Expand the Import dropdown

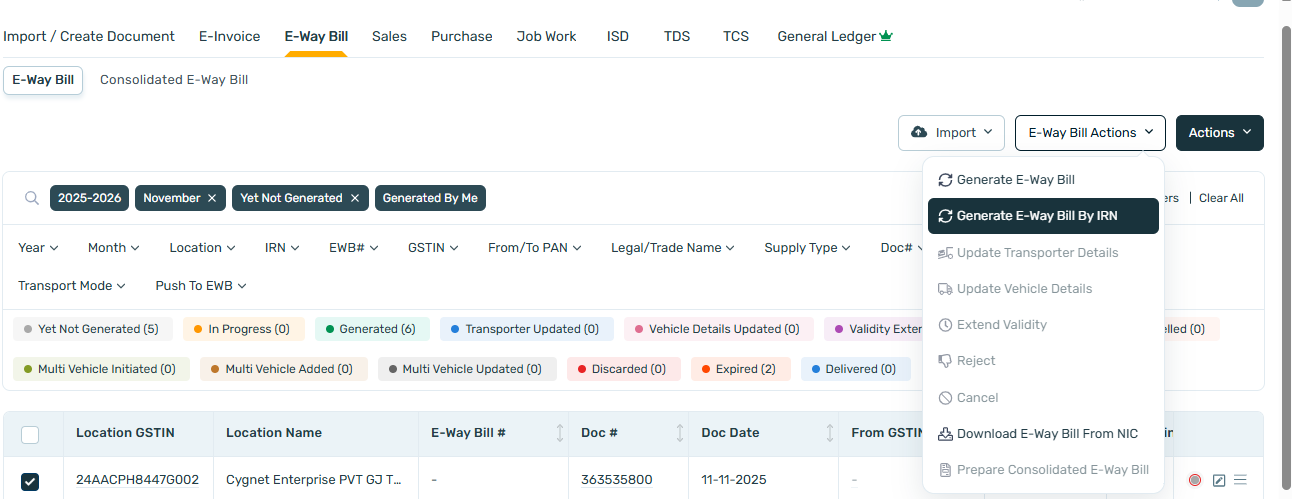click(952, 133)
